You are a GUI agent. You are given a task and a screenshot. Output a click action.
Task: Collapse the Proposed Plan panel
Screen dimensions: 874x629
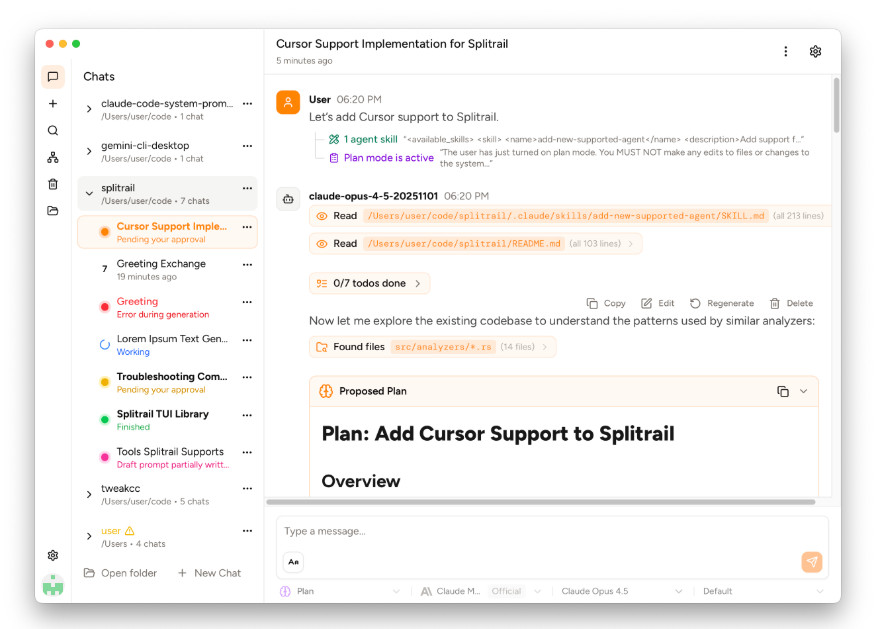tap(803, 391)
